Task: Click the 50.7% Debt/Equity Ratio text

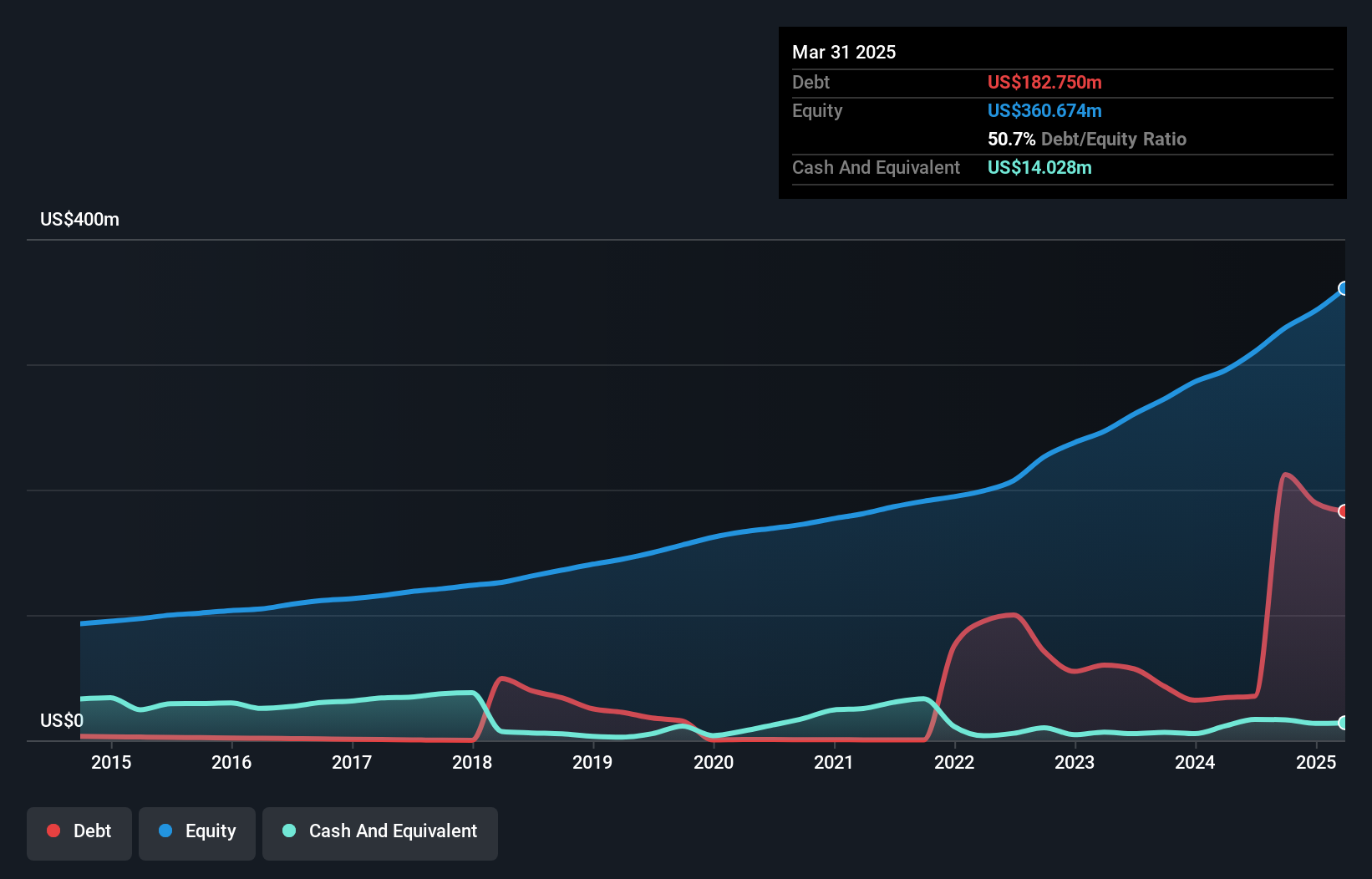Action: coord(1087,139)
